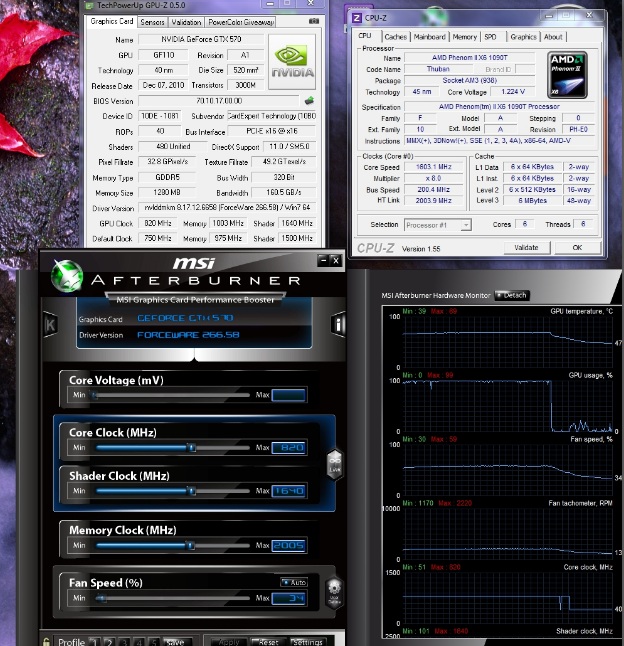
Task: Select GPU-Z Graphics Card tab
Action: tap(112, 21)
